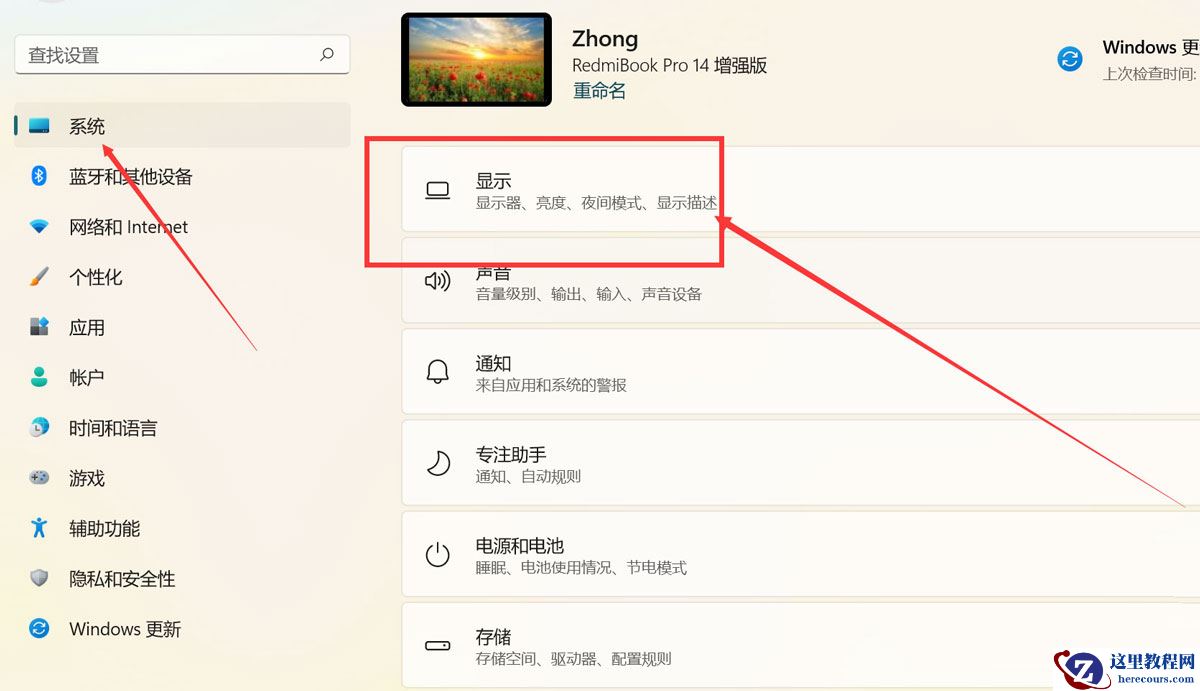This screenshot has width=1200, height=691.
Task: Open the 显示 display settings entry
Action: click(560, 190)
